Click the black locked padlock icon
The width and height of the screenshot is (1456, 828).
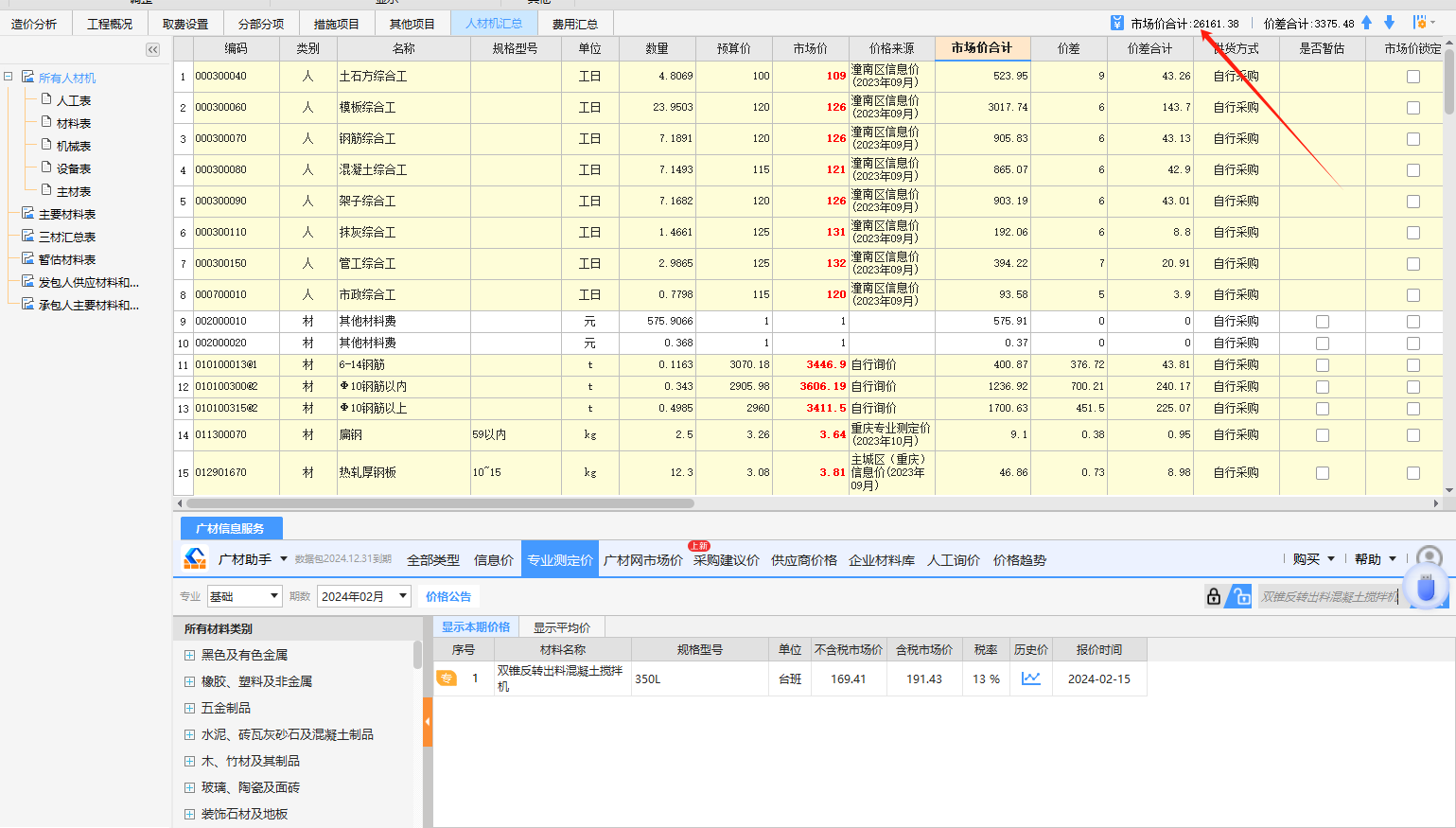1214,596
